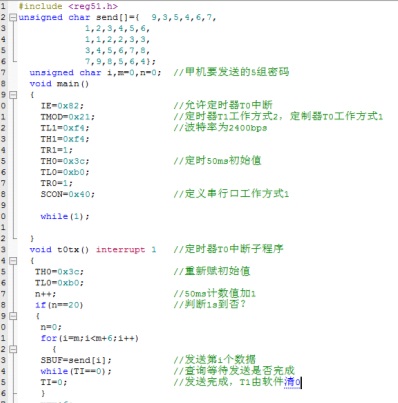Place cursor on while(1) loop in main
Image resolution: width=398 pixels, height=403 pixels.
click(x=65, y=216)
